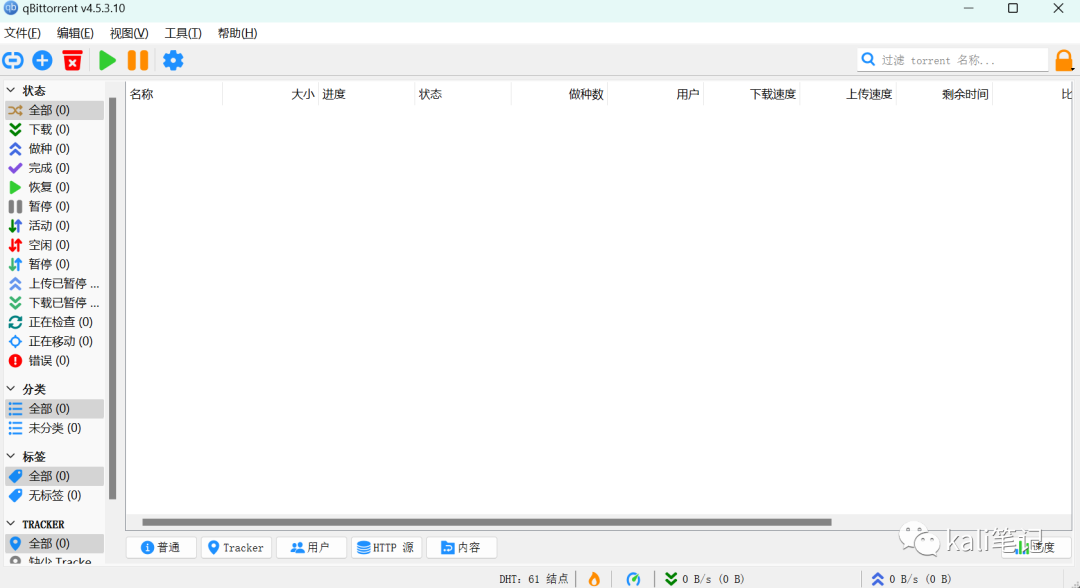Collapse the TRACKER sidebar section
This screenshot has height=588, width=1080.
pyautogui.click(x=11, y=524)
